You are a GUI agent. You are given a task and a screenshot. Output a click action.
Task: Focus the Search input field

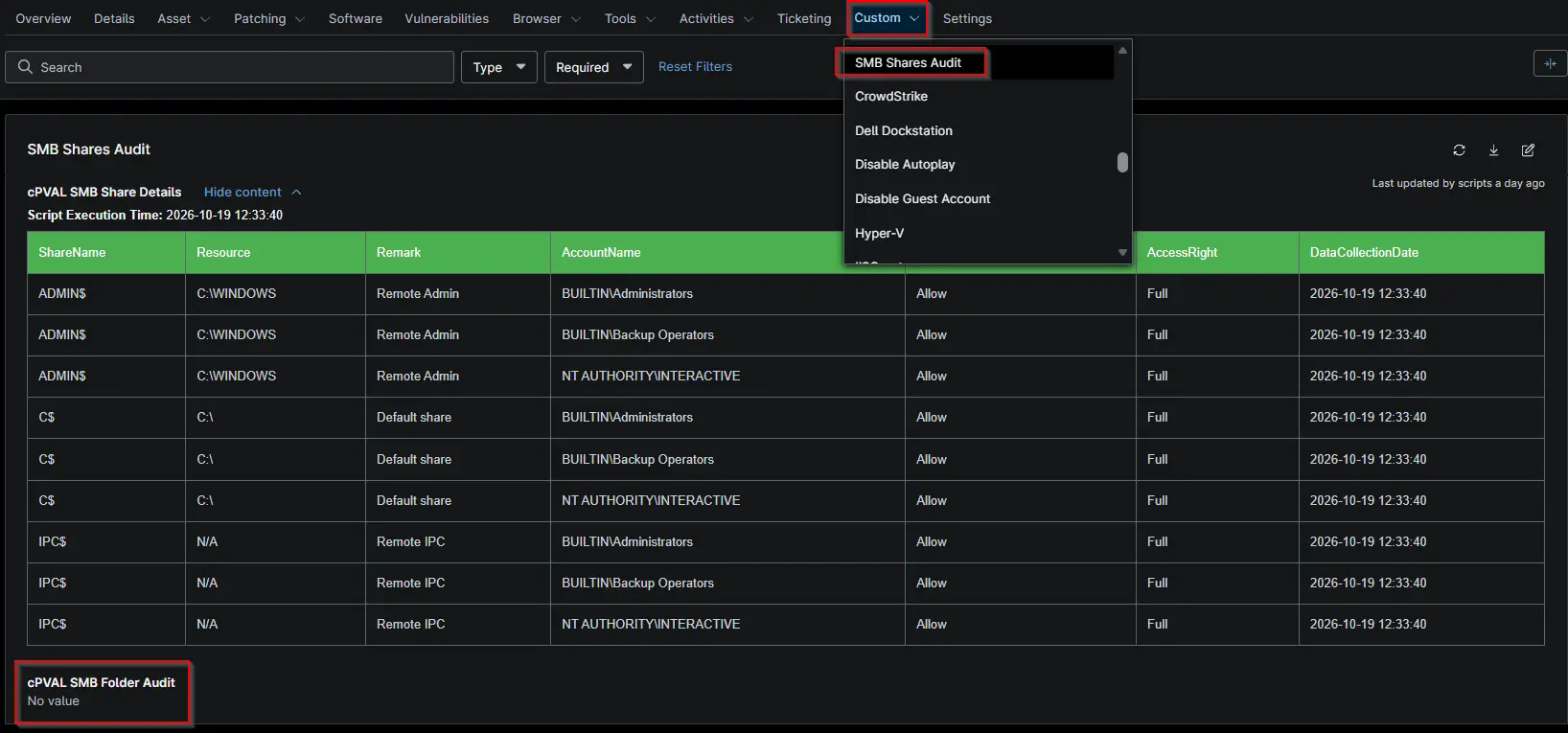230,67
